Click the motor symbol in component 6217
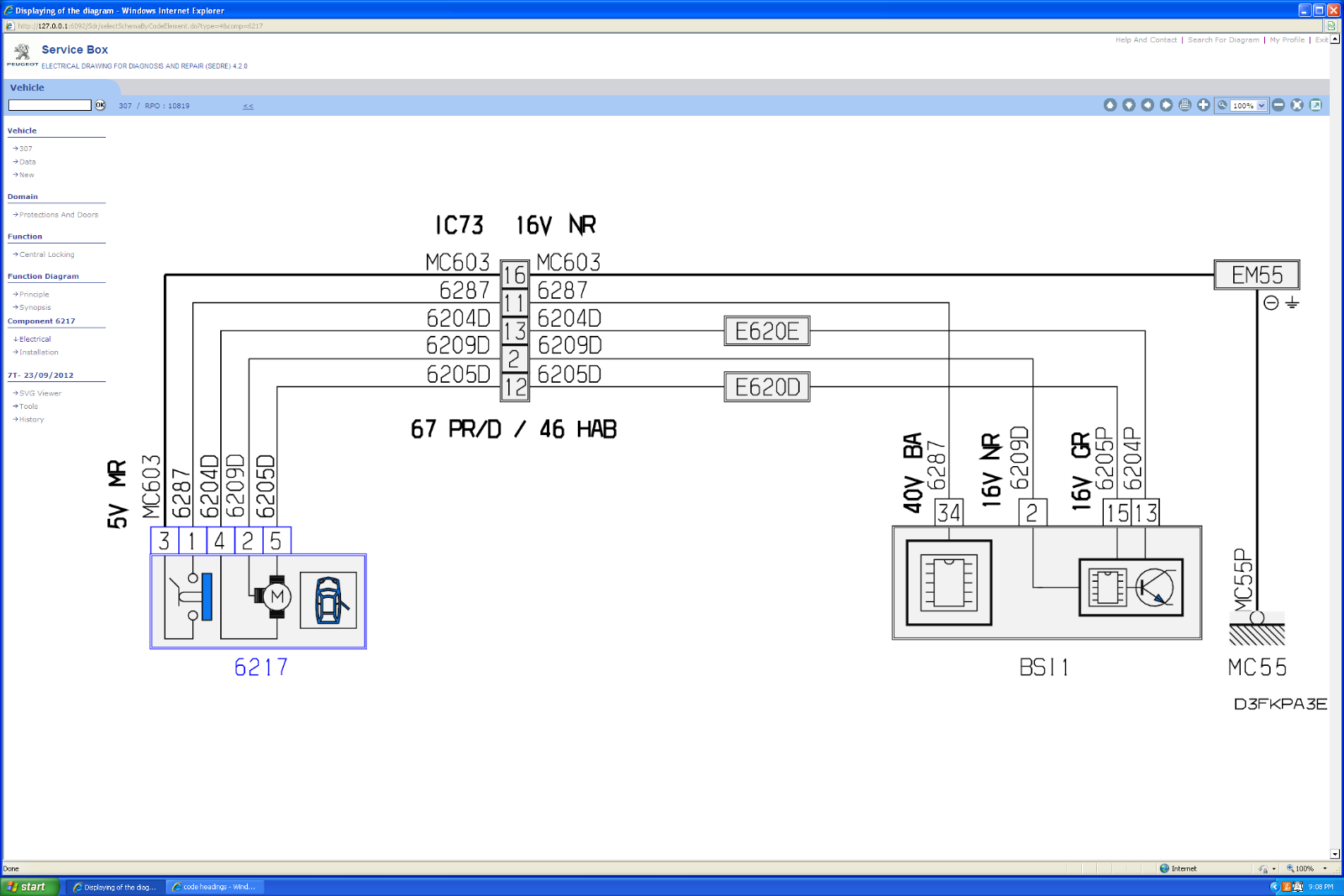The image size is (1344, 896). pyautogui.click(x=276, y=597)
